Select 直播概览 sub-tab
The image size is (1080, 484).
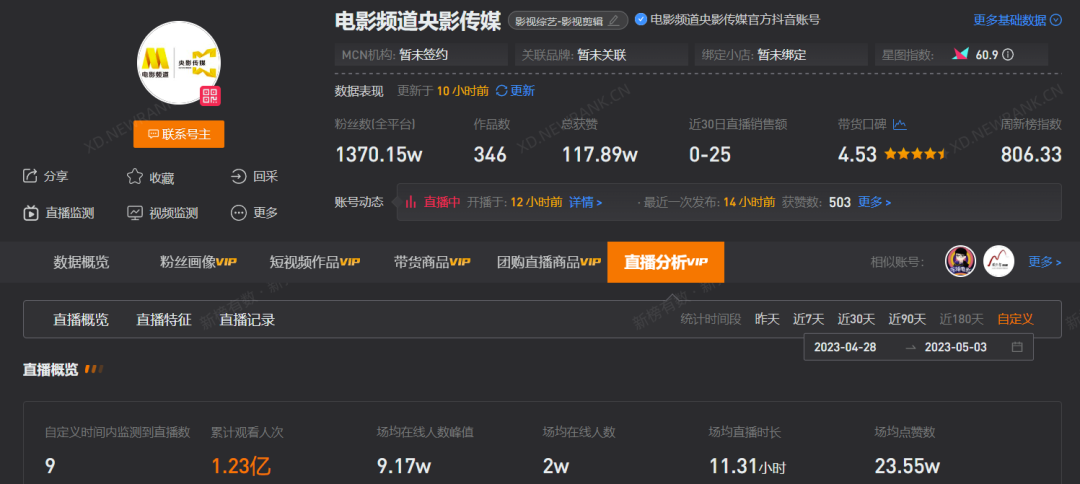[81, 320]
